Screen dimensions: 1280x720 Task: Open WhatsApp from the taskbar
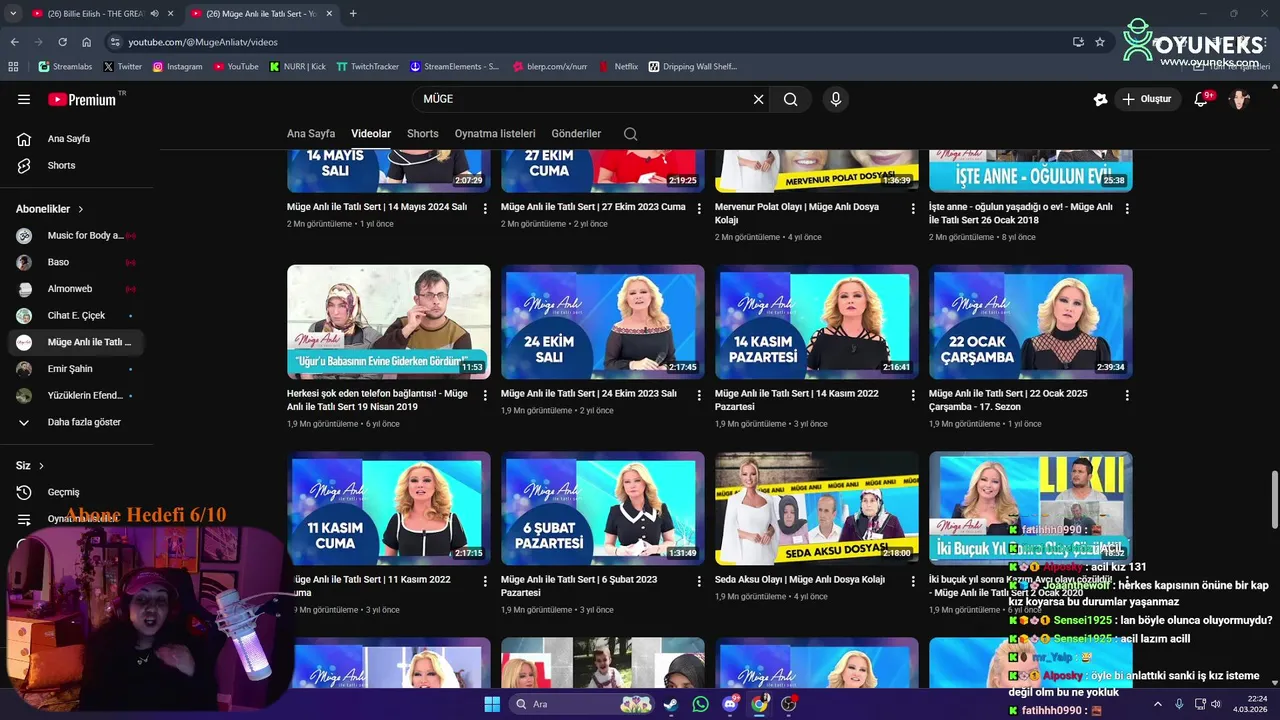point(700,704)
